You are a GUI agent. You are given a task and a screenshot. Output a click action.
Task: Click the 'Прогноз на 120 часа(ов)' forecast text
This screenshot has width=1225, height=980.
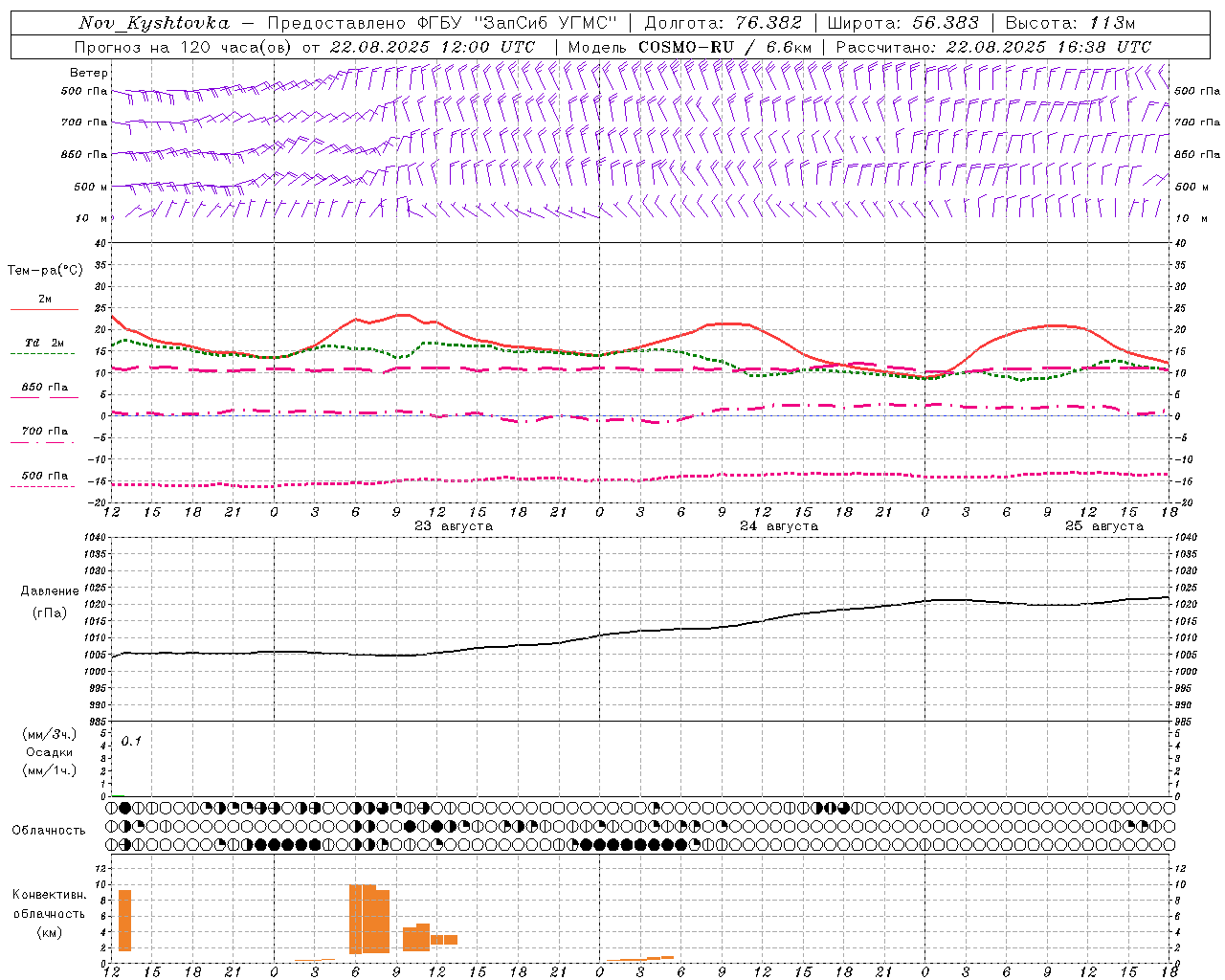184,47
